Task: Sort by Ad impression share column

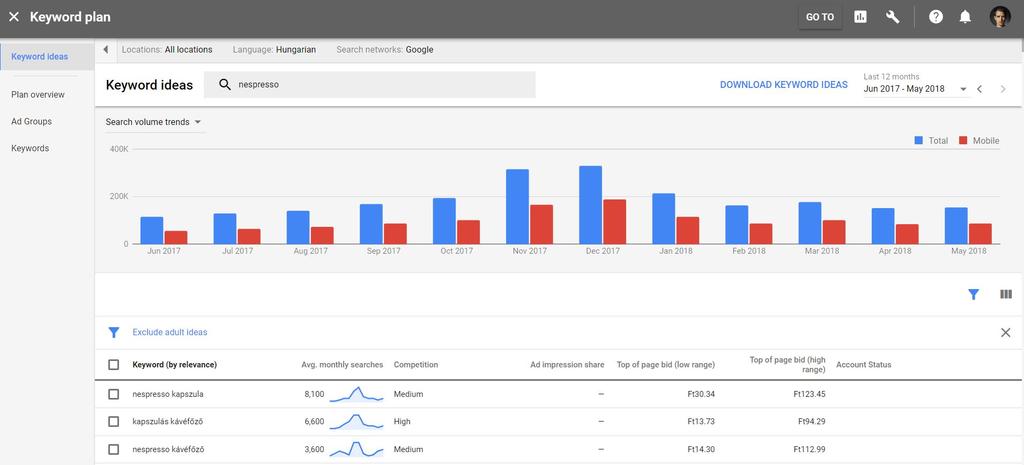Action: pyautogui.click(x=568, y=364)
